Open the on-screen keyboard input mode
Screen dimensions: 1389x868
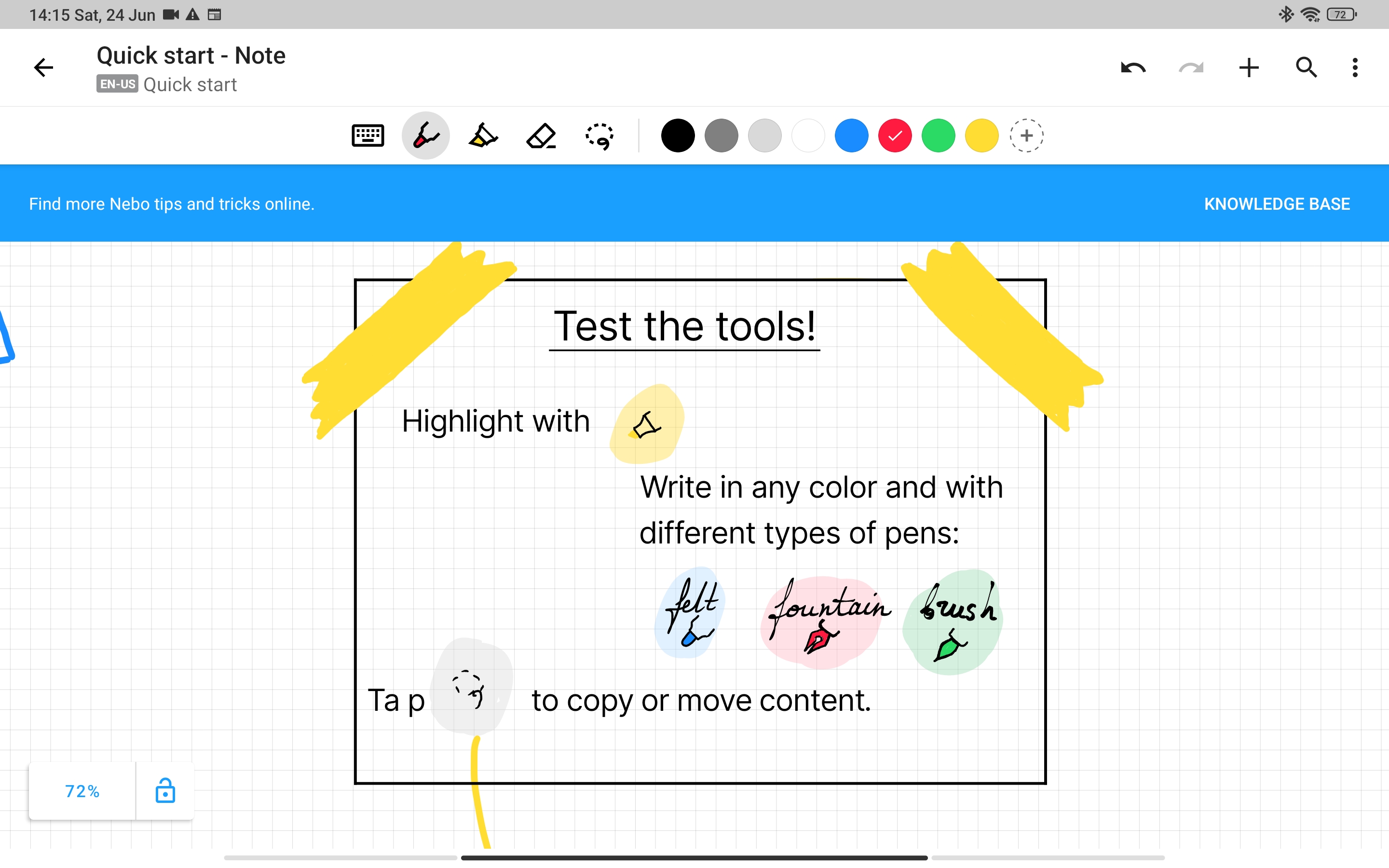pyautogui.click(x=368, y=136)
